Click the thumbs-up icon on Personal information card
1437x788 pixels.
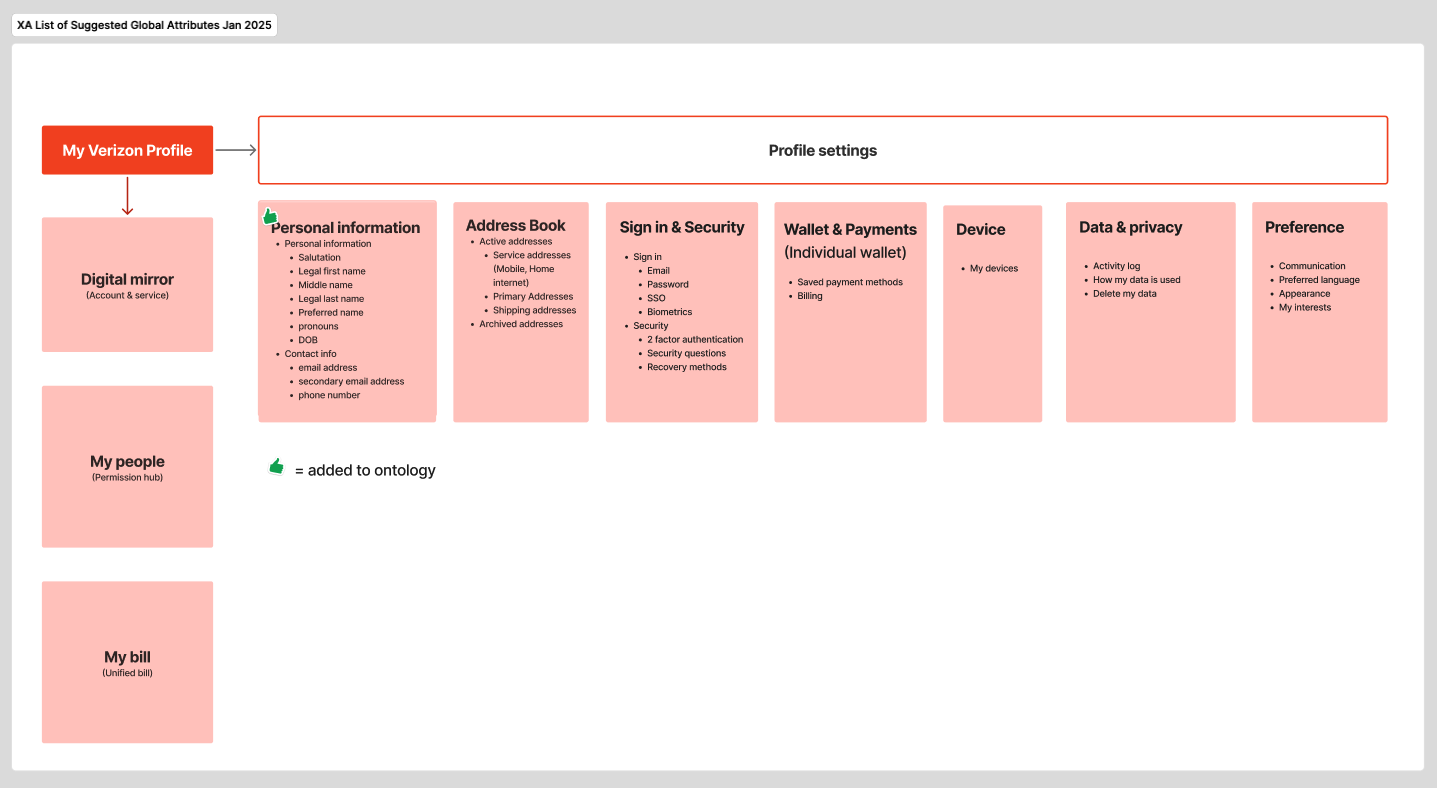pyautogui.click(x=270, y=216)
